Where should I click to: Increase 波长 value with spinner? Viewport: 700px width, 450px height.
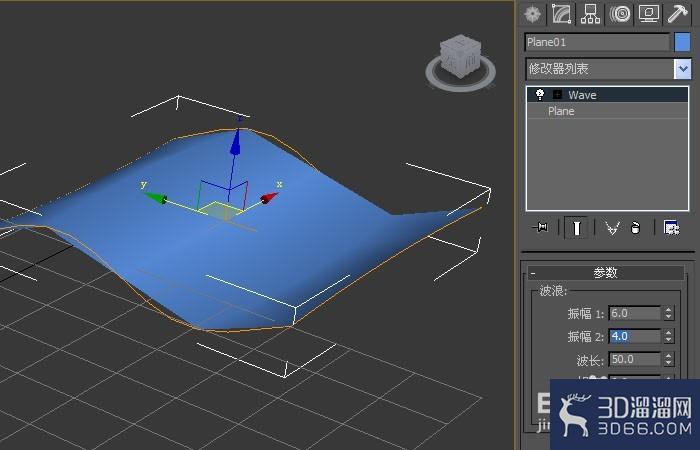[x=668, y=355]
